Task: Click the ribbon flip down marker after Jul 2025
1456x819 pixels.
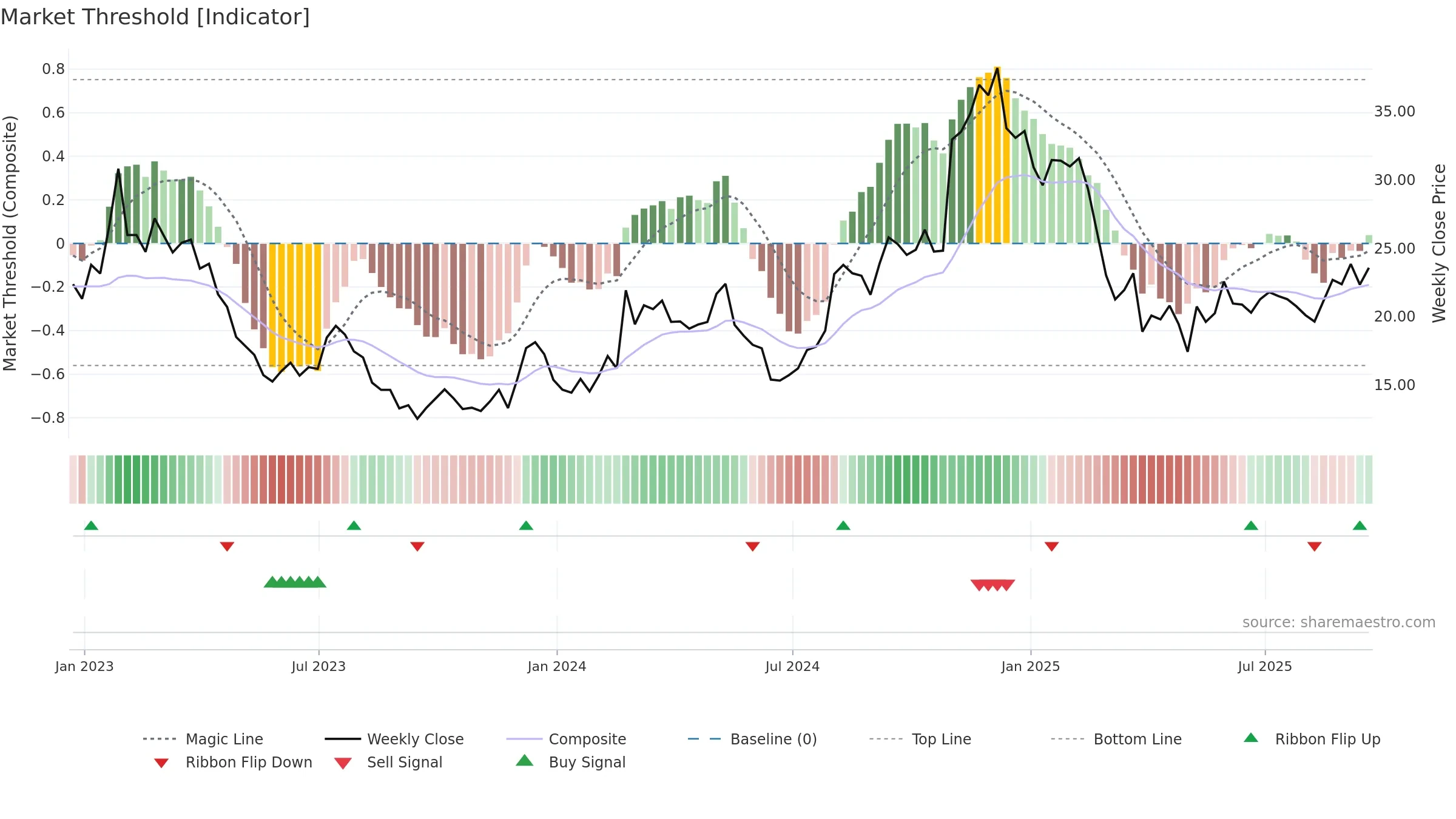Action: click(1314, 547)
